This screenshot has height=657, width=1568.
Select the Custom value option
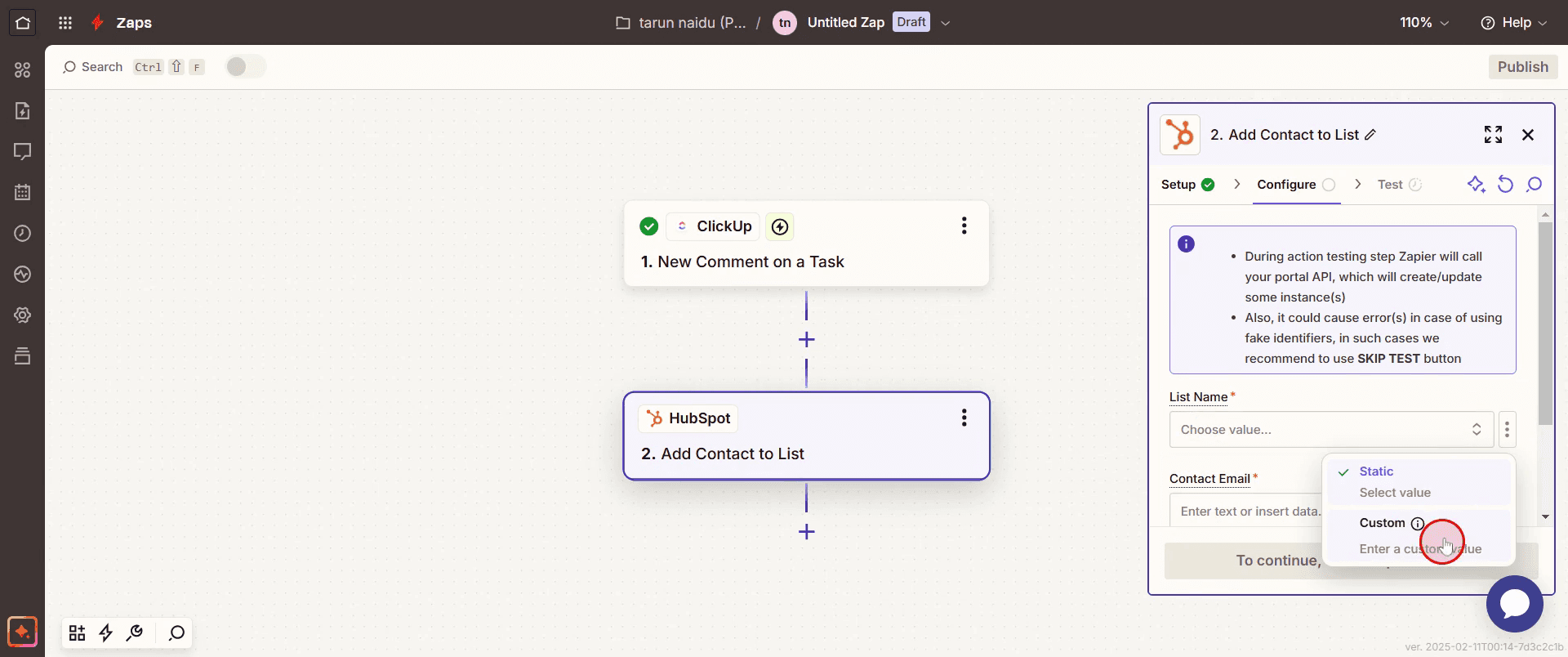click(1419, 536)
